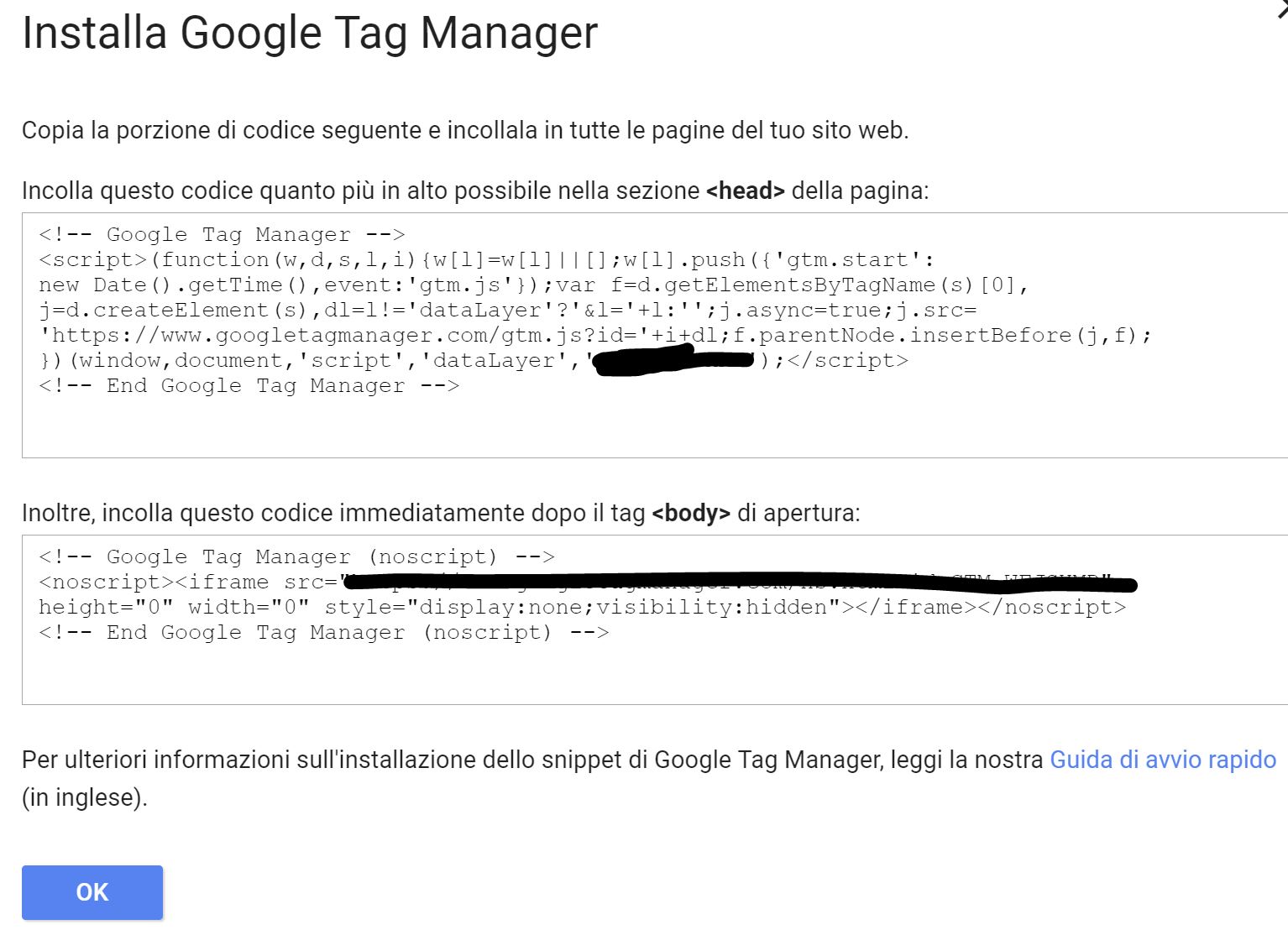The width and height of the screenshot is (1288, 930).
Task: Click the '<script>(function(w,d,s,l,i)' code line
Action: pyautogui.click(x=487, y=260)
